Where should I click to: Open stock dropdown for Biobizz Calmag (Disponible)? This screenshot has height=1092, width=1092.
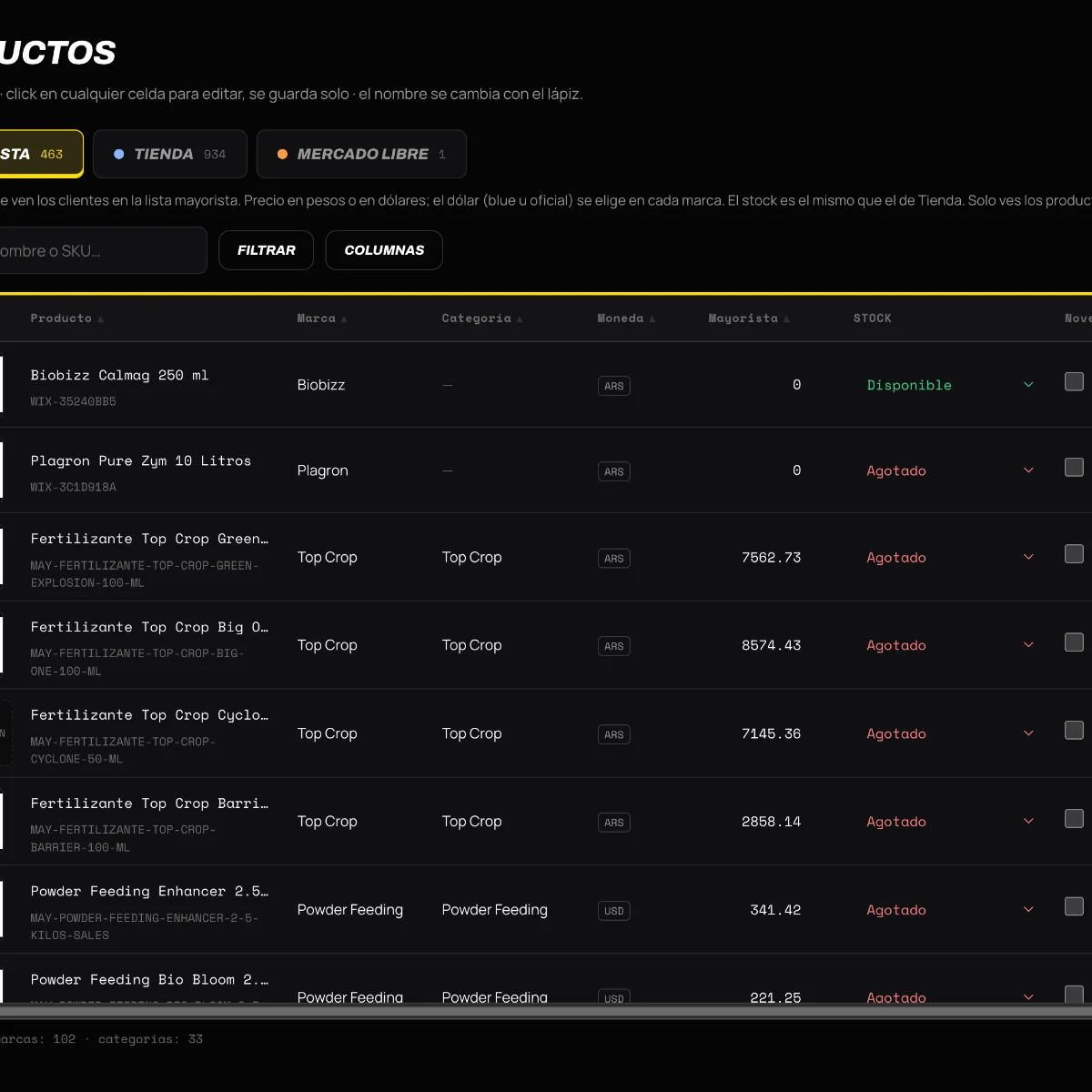click(x=949, y=385)
